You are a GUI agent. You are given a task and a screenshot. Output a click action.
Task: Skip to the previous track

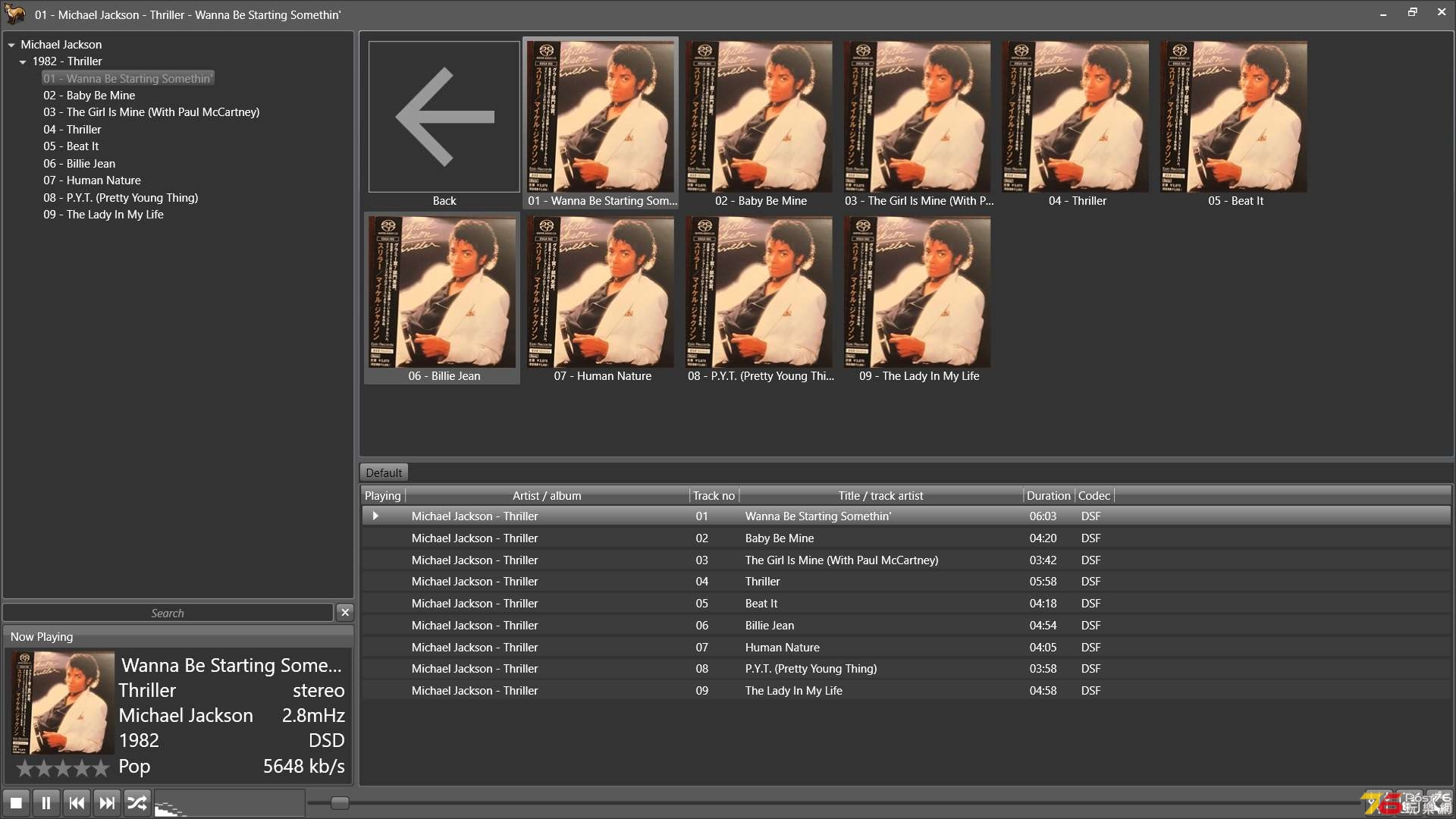coord(77,802)
